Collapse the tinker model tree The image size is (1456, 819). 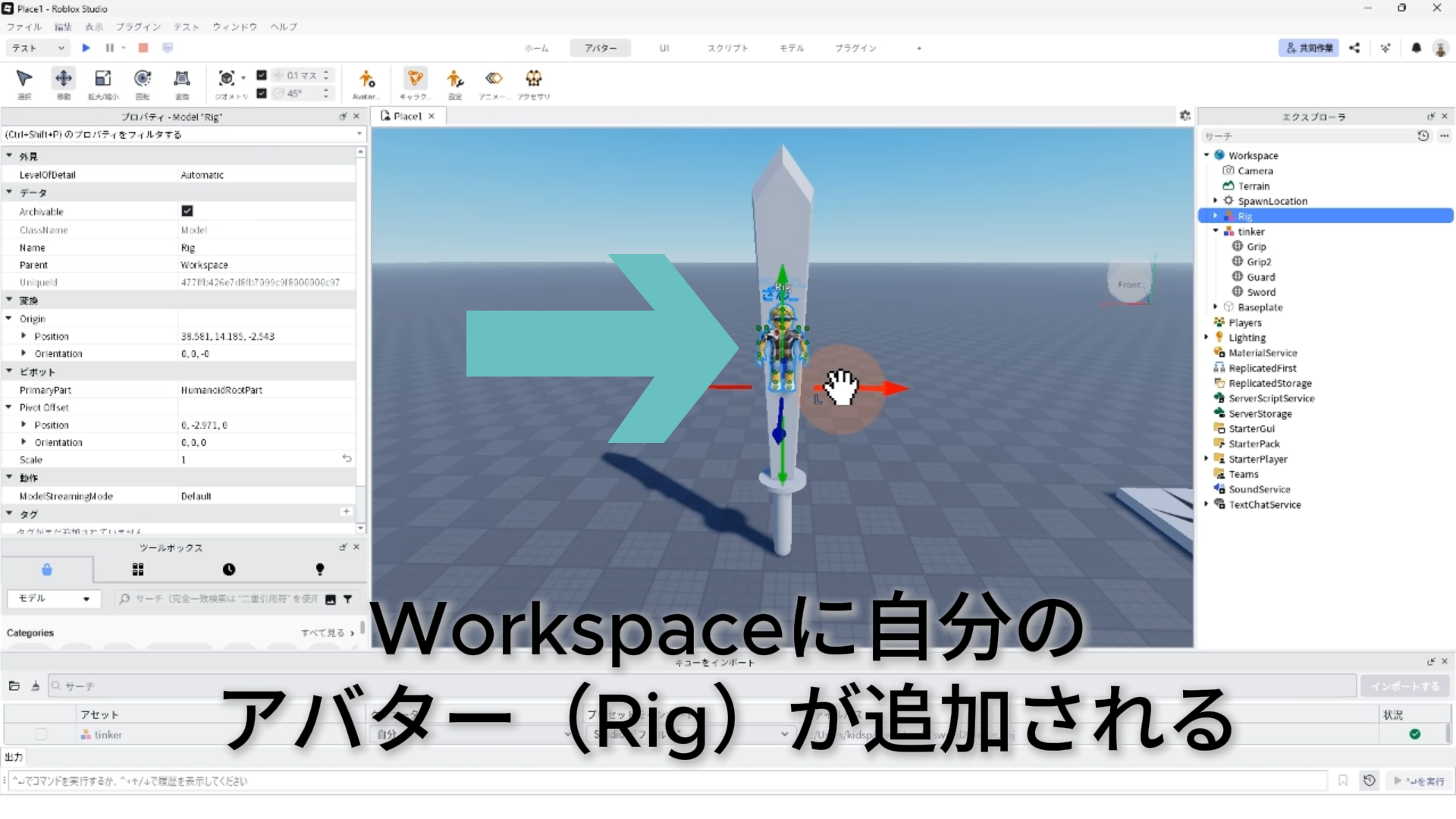click(1216, 231)
